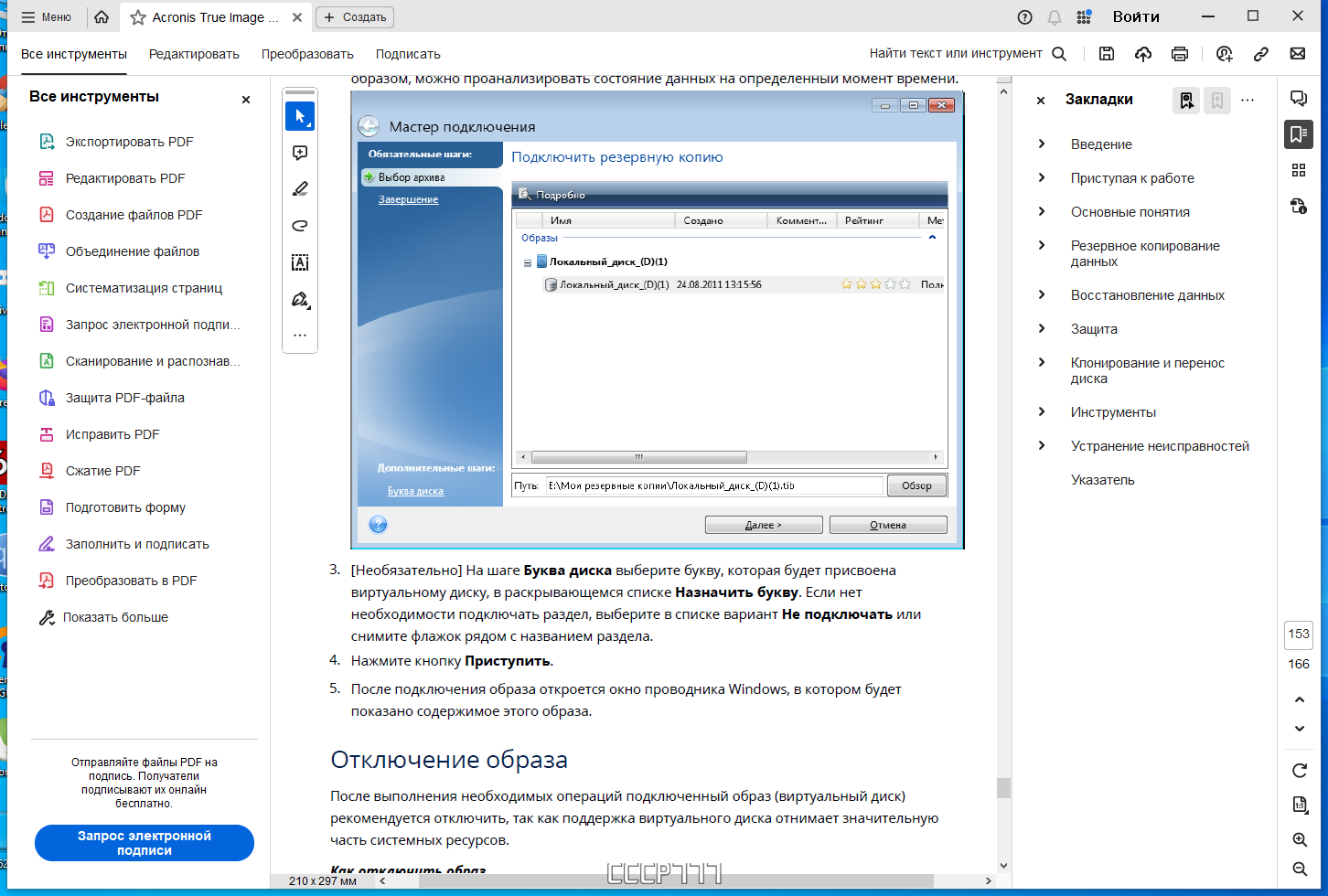The width and height of the screenshot is (1328, 896).
Task: Toggle the comments panel icon
Action: click(1299, 99)
